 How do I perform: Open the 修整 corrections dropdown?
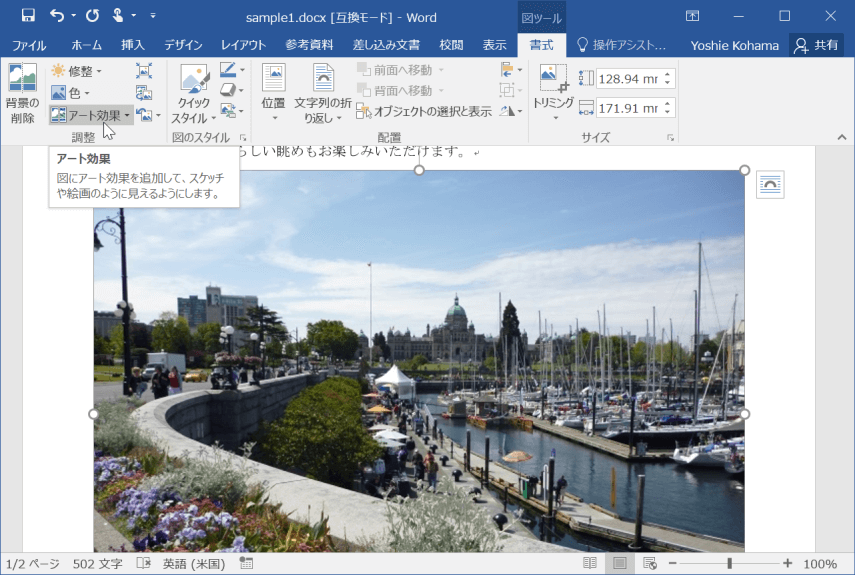[x=76, y=71]
